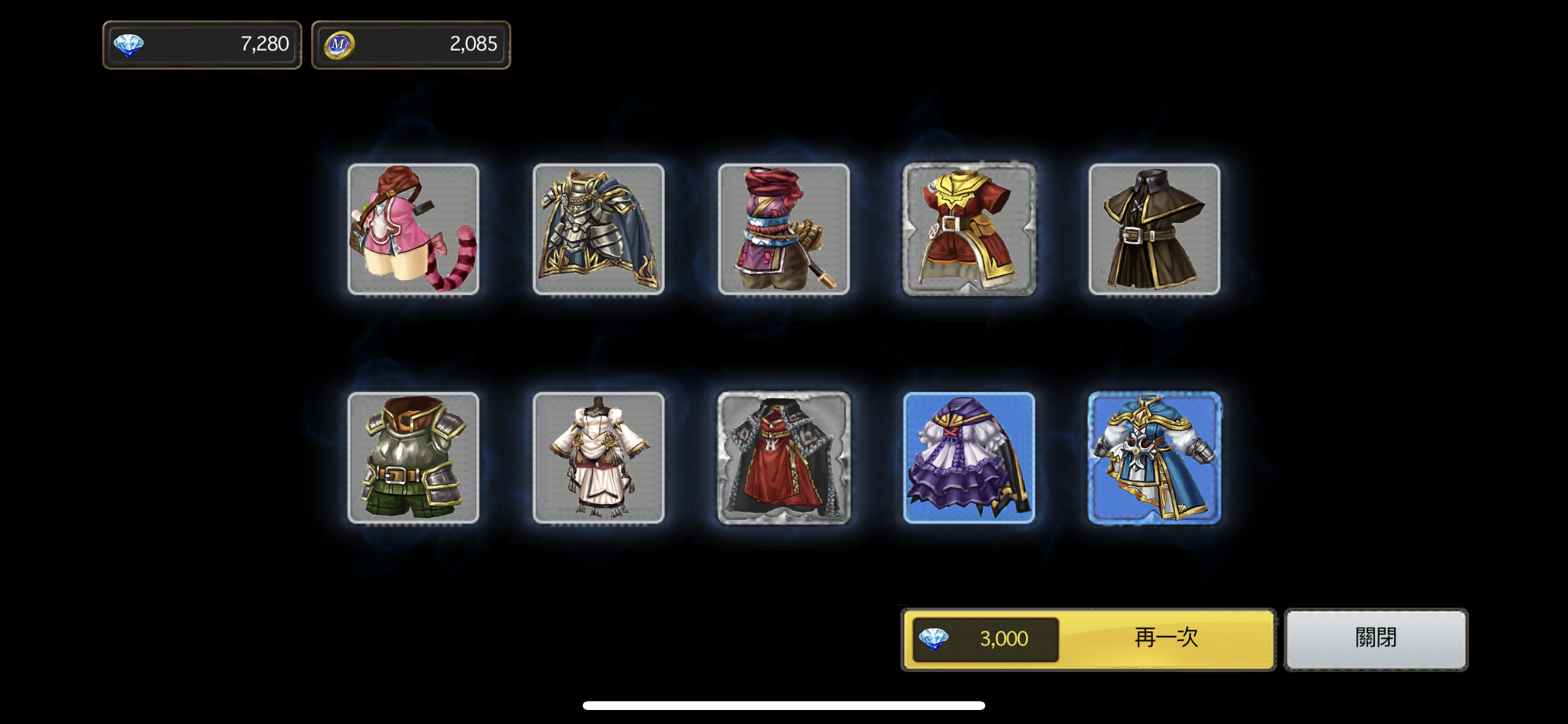Select the red and gold adventurer coat
The width and height of the screenshot is (1568, 724).
(x=969, y=229)
